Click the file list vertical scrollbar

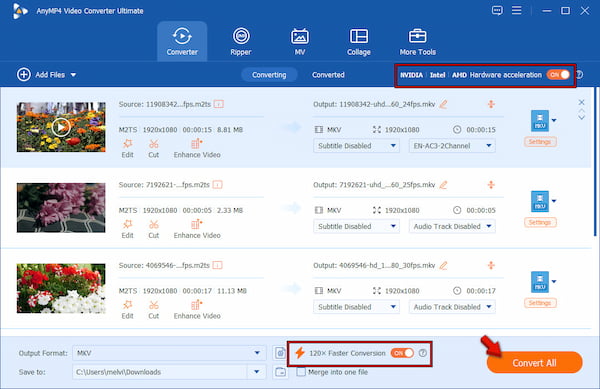tap(595, 161)
